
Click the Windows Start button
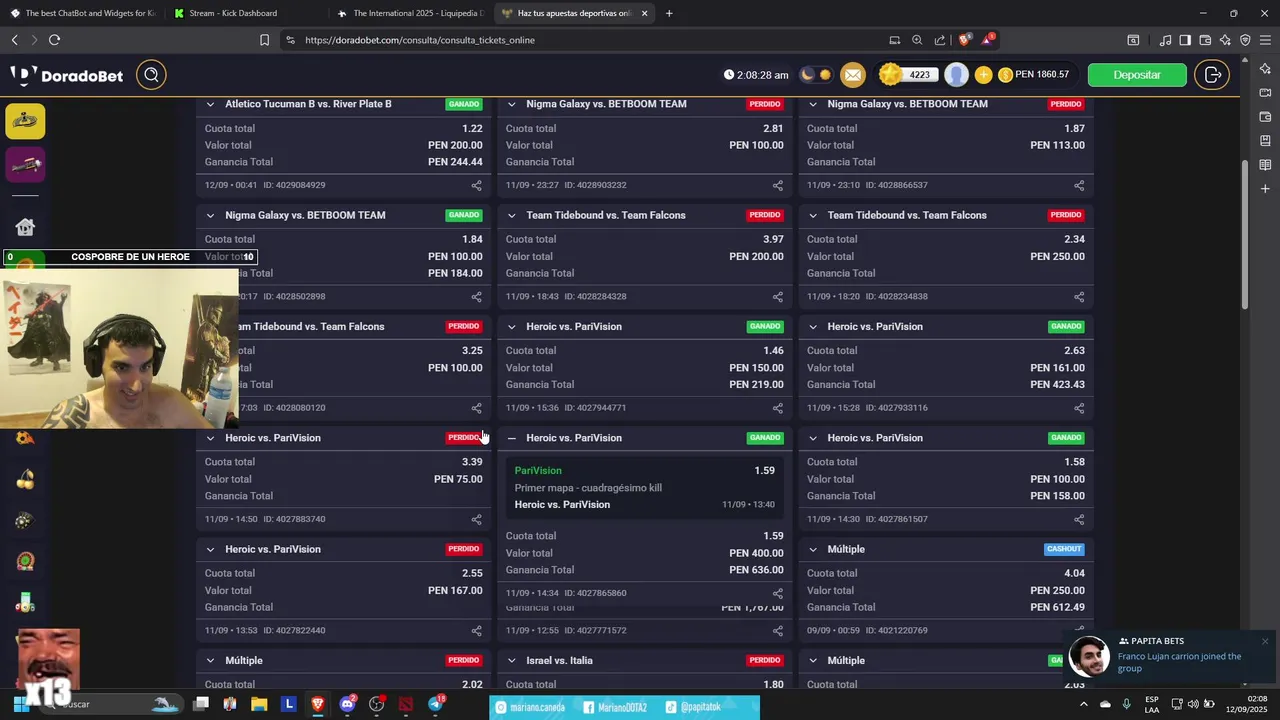19,704
